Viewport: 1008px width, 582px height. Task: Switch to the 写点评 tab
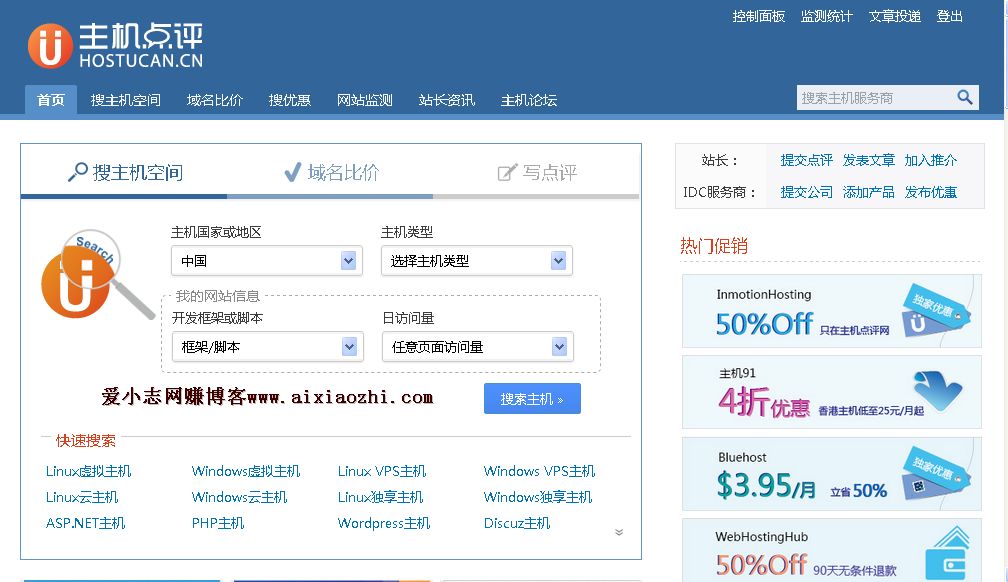pos(537,172)
